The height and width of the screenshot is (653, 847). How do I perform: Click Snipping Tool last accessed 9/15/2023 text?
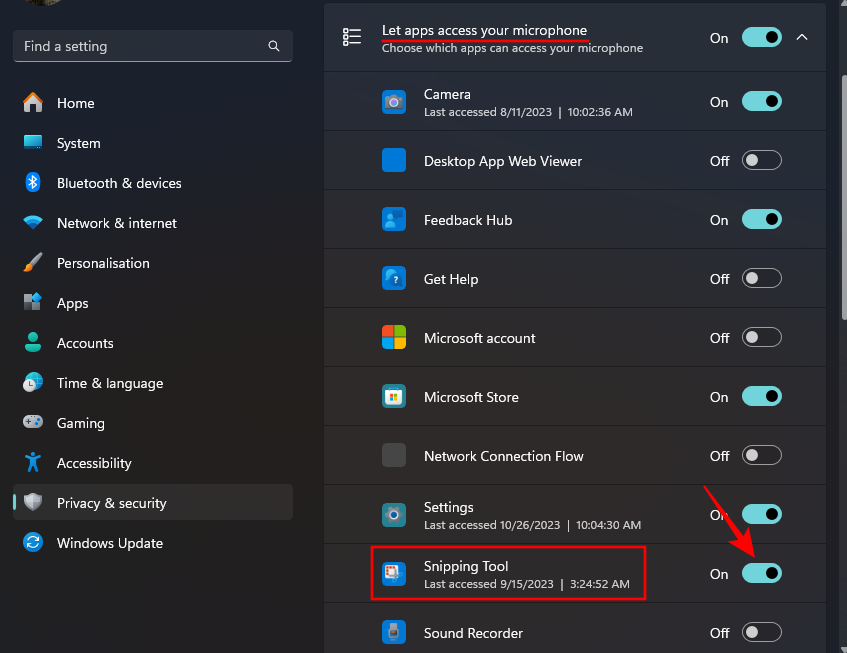pos(527,584)
